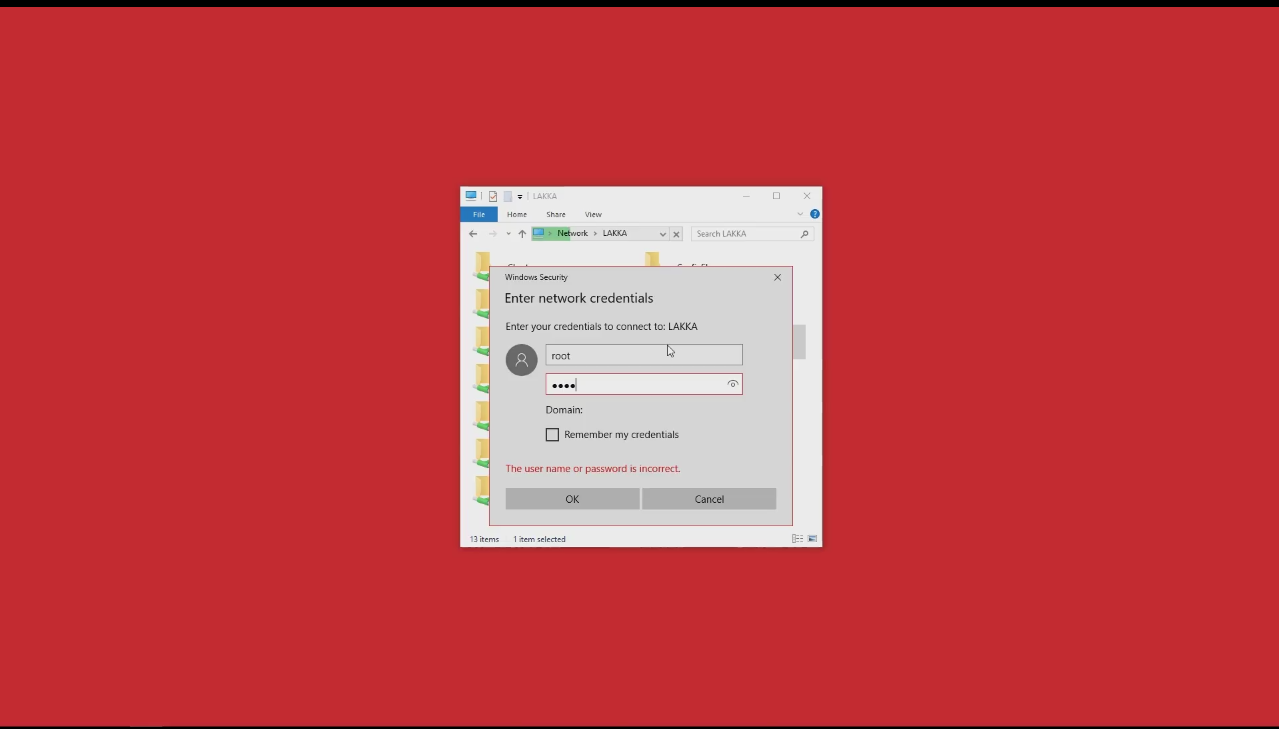Switch to details view via status bar icon
The image size is (1279, 729).
click(x=796, y=538)
